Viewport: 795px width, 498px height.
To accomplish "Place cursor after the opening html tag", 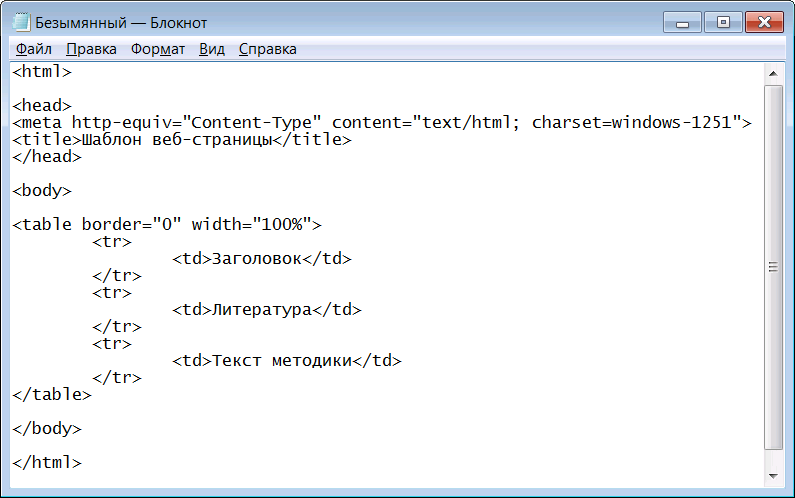I will click(72, 72).
